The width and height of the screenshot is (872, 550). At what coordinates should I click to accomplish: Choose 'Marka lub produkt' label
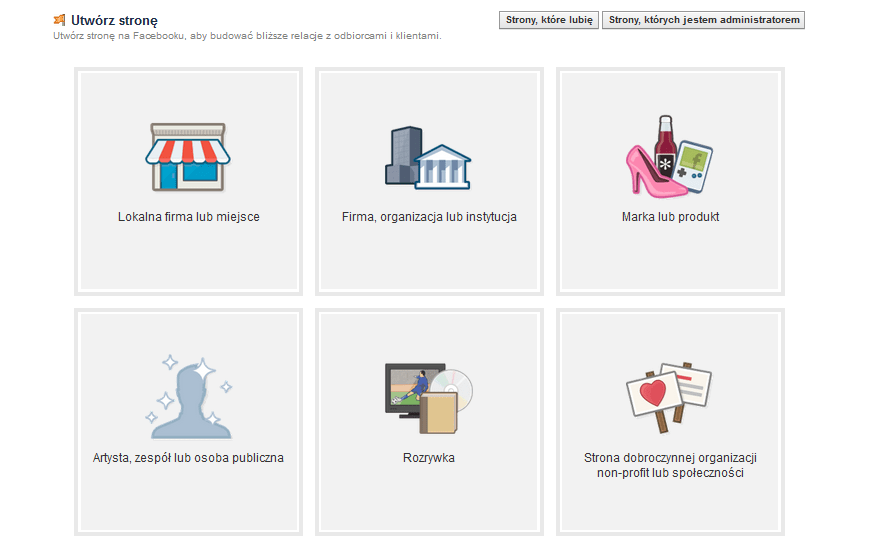click(670, 217)
